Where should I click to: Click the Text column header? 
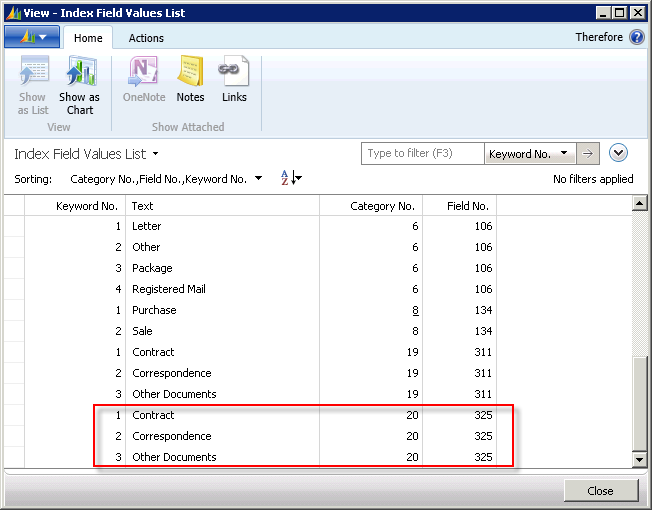pos(222,206)
